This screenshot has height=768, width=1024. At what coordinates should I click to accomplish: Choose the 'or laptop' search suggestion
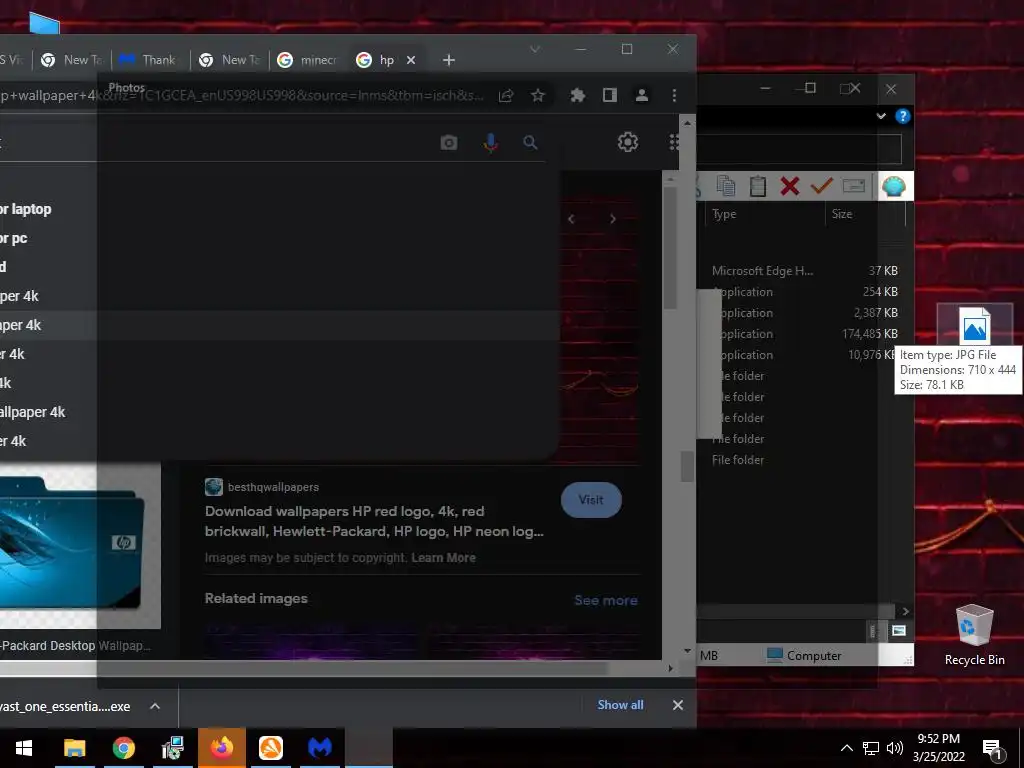tap(26, 210)
